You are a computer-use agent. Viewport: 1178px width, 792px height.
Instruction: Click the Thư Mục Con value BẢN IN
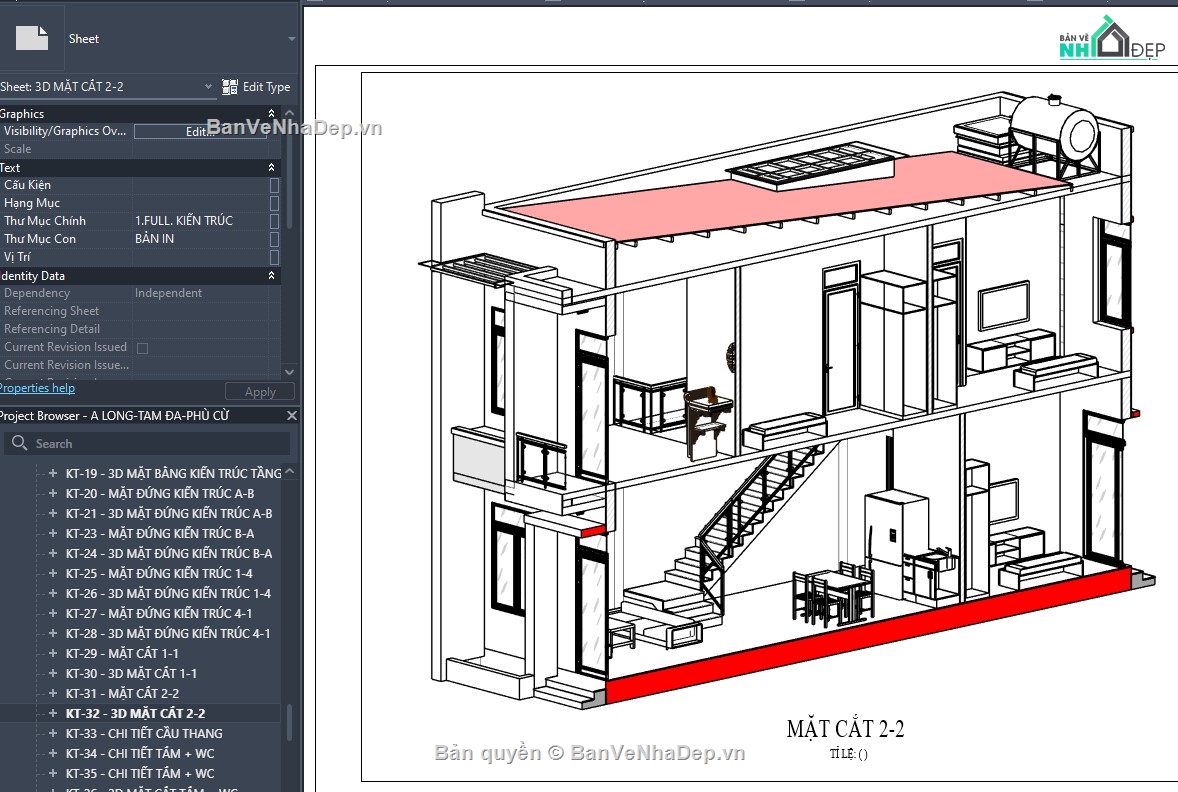[155, 239]
